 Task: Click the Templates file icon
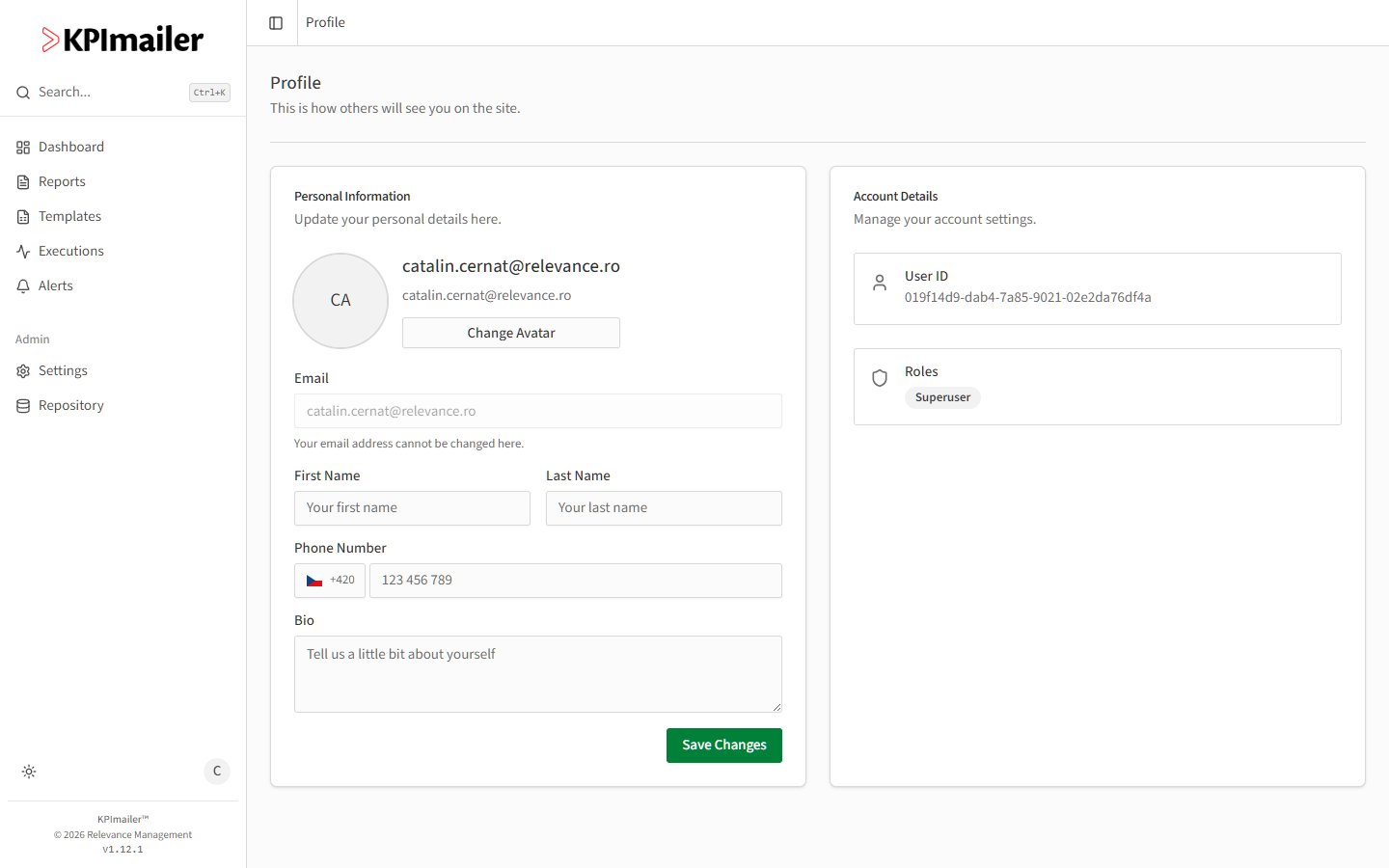coord(23,217)
